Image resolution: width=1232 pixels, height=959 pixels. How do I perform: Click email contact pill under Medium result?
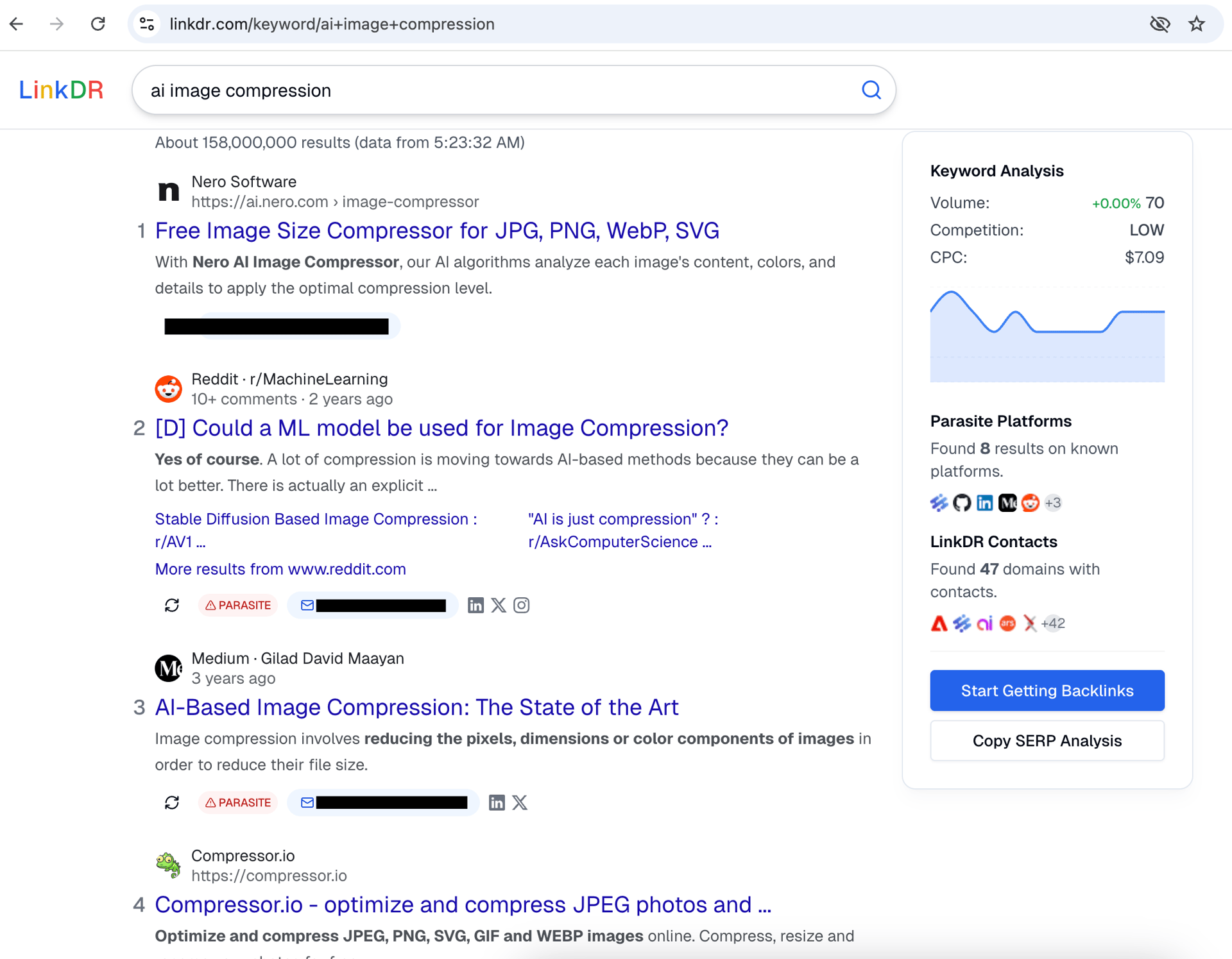tap(383, 803)
